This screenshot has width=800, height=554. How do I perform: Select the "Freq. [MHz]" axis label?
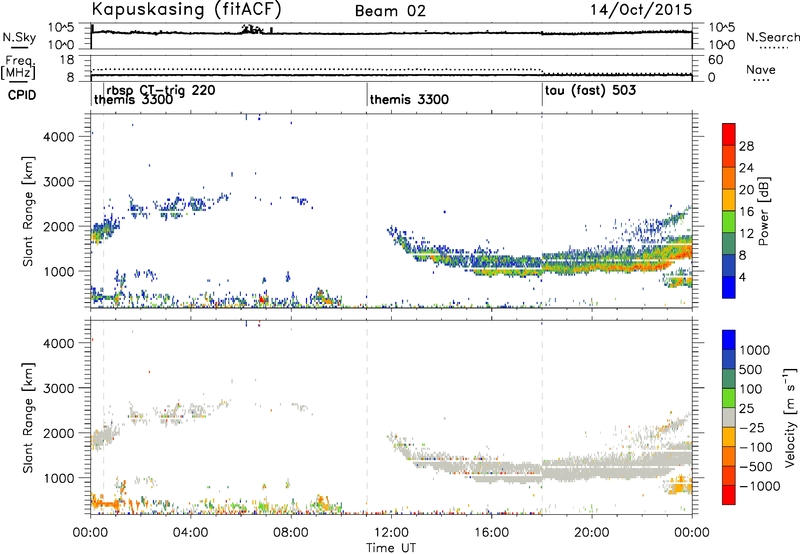[x=18, y=67]
